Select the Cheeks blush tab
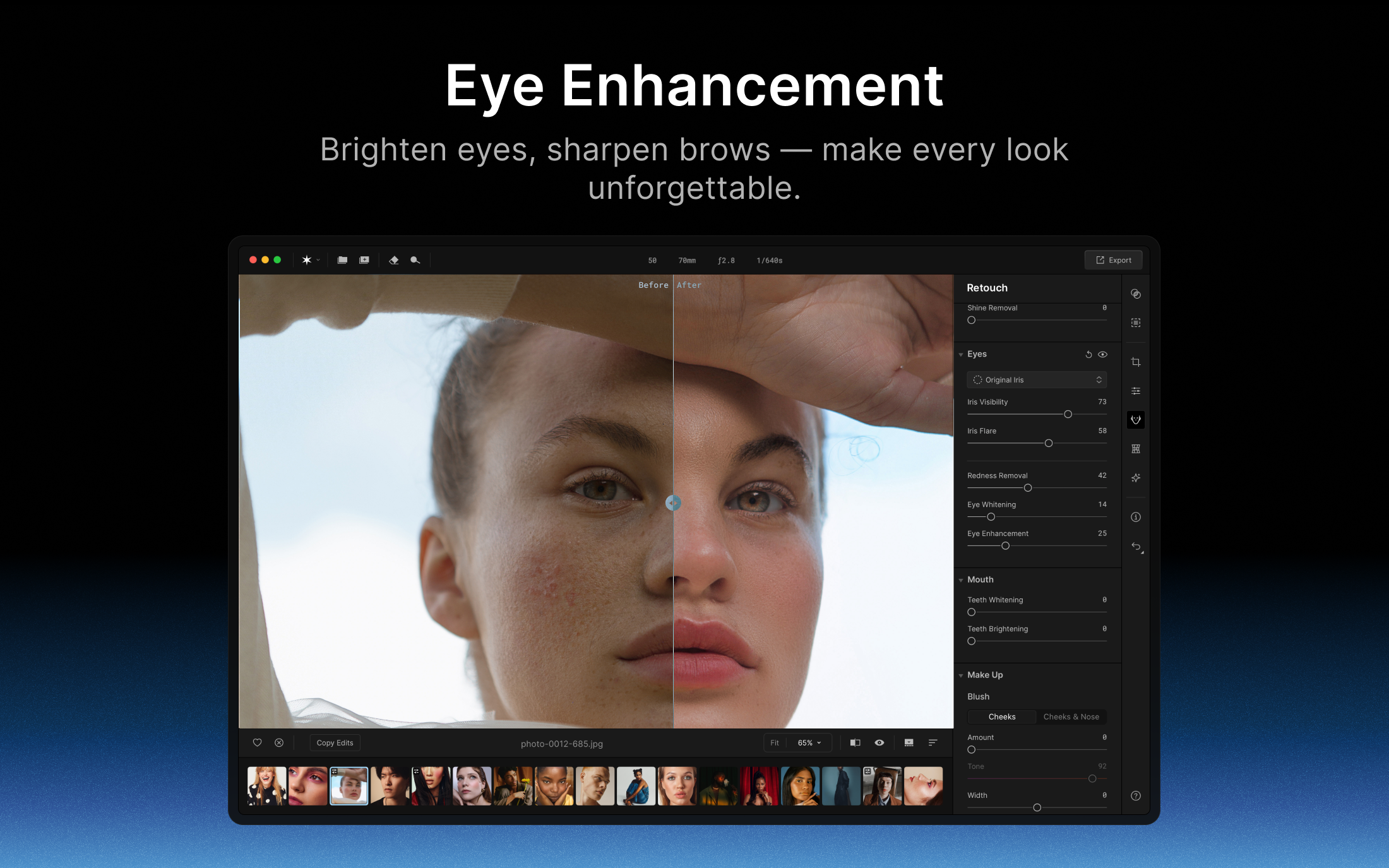 tap(1002, 717)
